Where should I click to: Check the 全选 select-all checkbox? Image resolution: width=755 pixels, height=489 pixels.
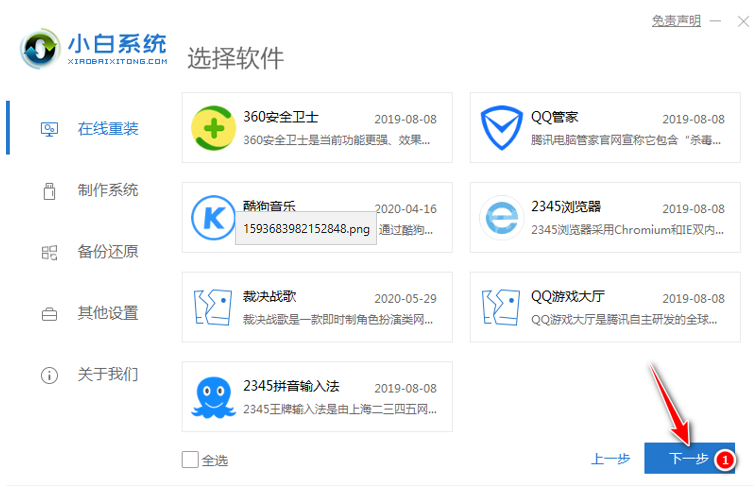tap(190, 460)
